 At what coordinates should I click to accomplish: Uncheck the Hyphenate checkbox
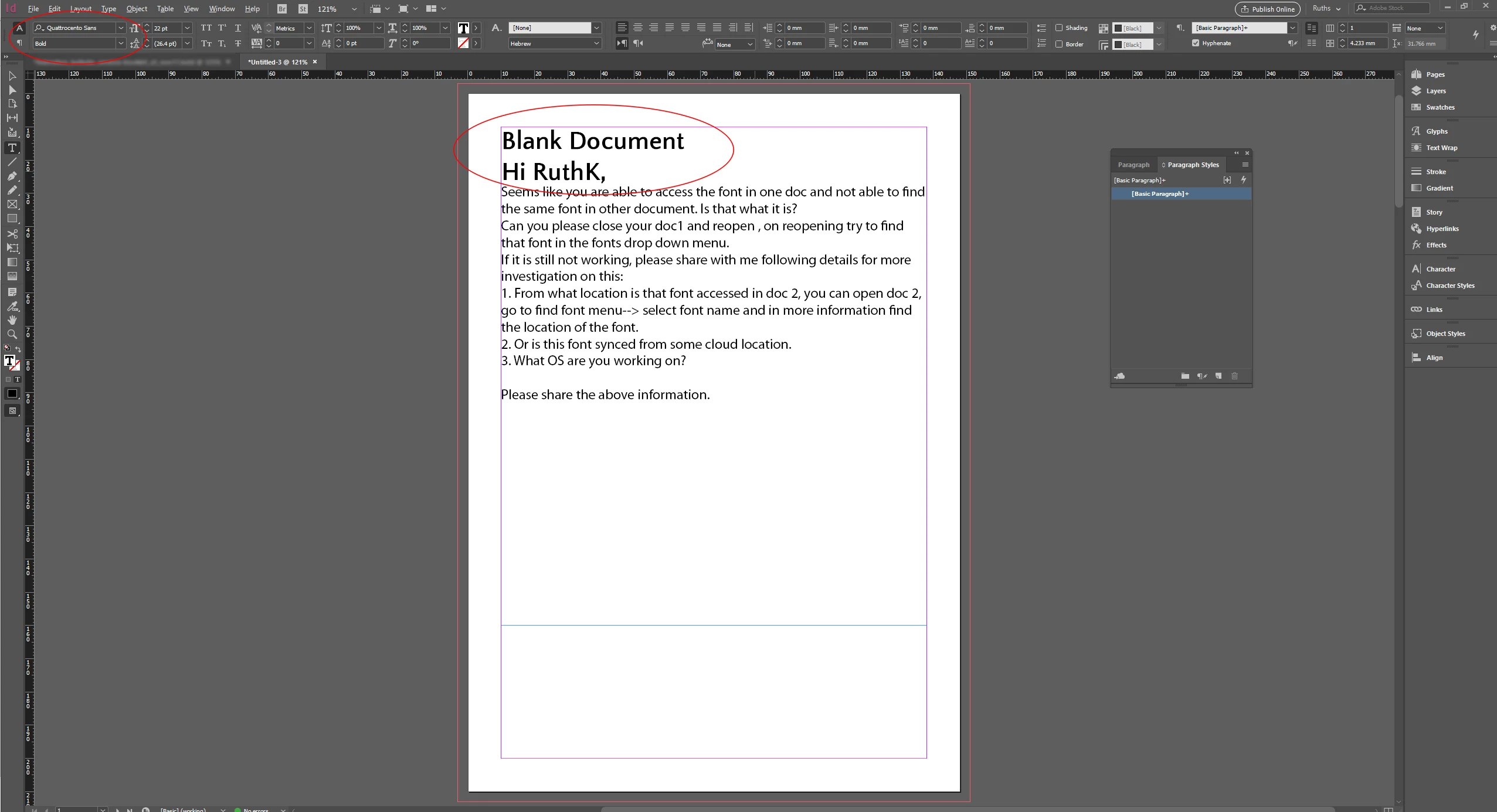(x=1195, y=43)
